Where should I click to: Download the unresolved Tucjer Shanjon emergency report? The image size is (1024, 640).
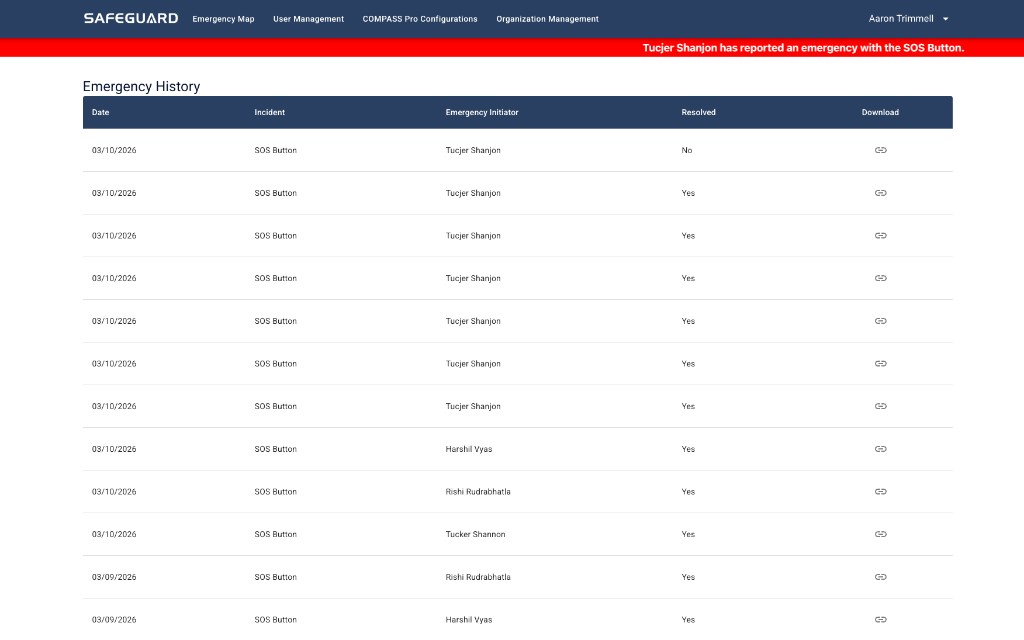(880, 150)
